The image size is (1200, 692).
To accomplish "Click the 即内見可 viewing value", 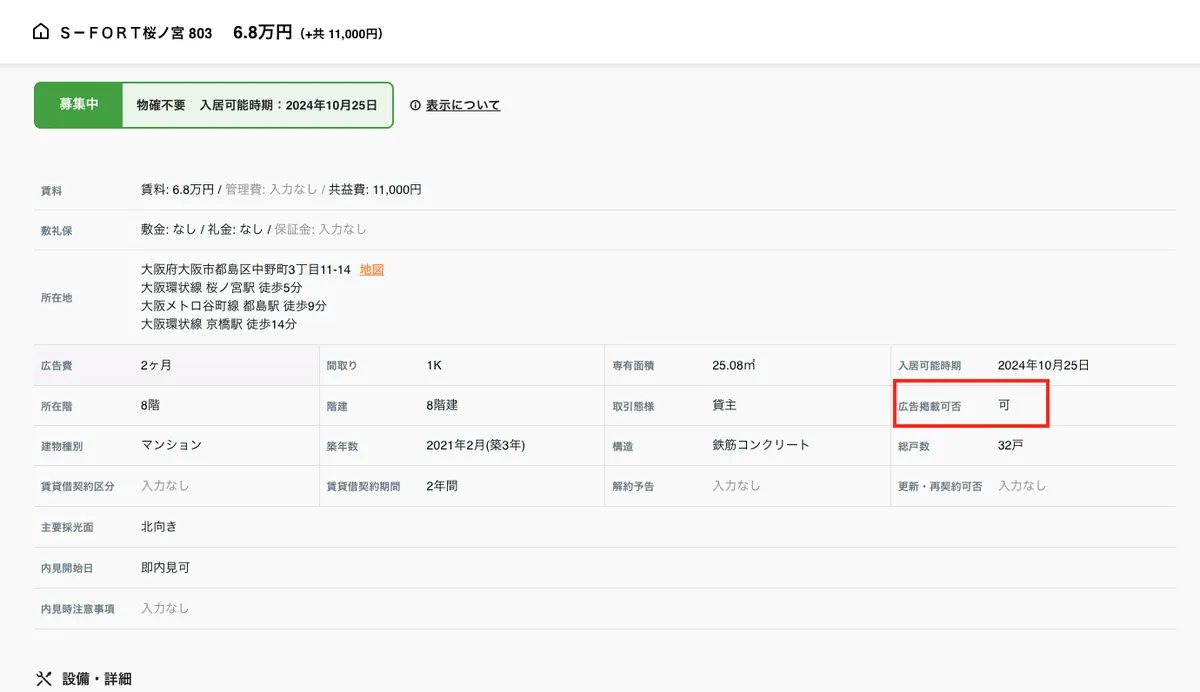I will [x=165, y=567].
